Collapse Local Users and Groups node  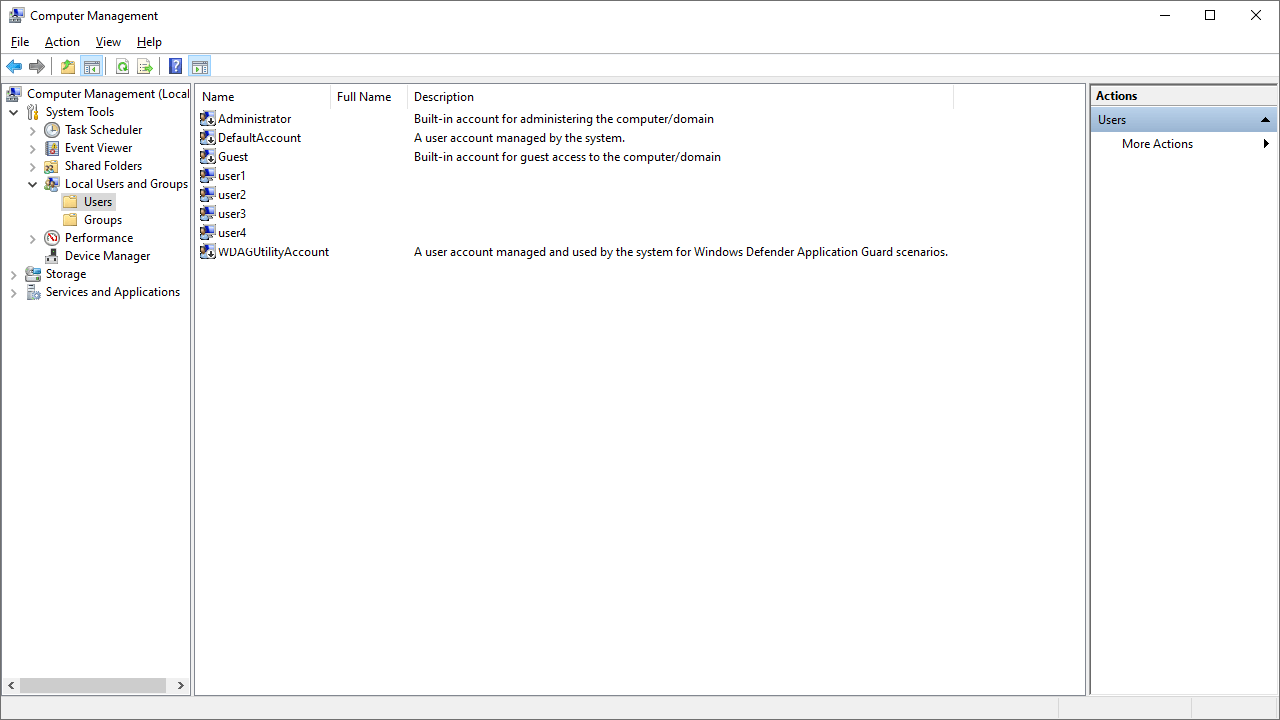(x=33, y=184)
